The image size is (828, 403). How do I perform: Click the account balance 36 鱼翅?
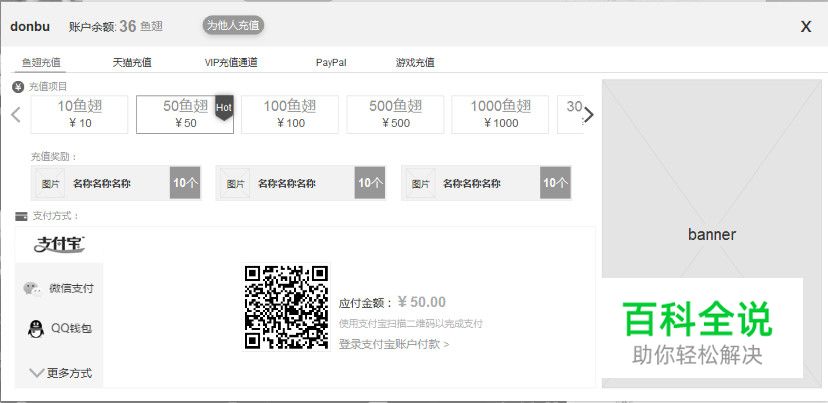tap(140, 26)
